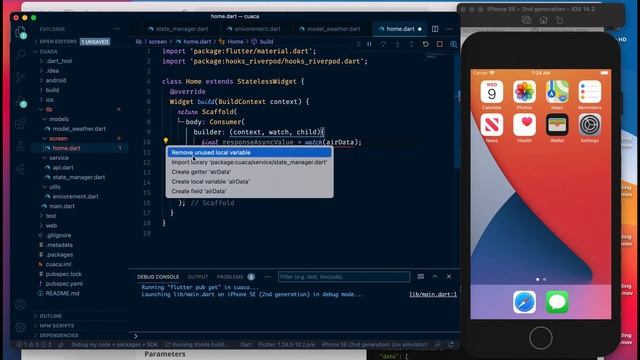Pause the debug session

tap(369, 44)
